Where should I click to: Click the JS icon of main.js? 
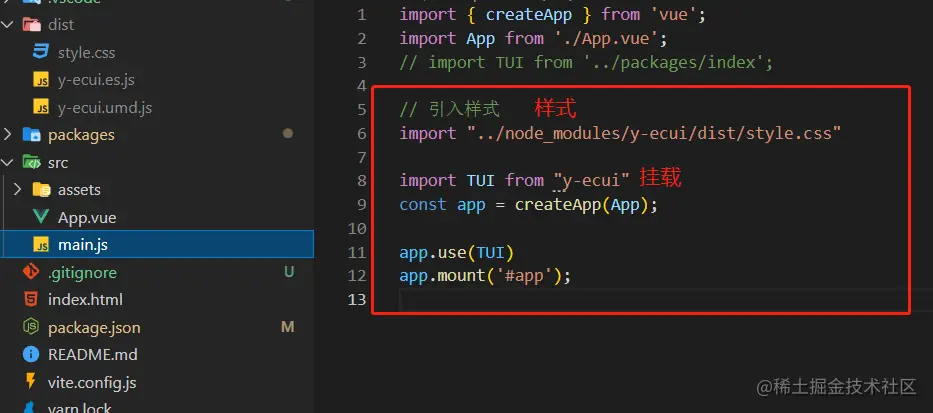click(x=41, y=245)
